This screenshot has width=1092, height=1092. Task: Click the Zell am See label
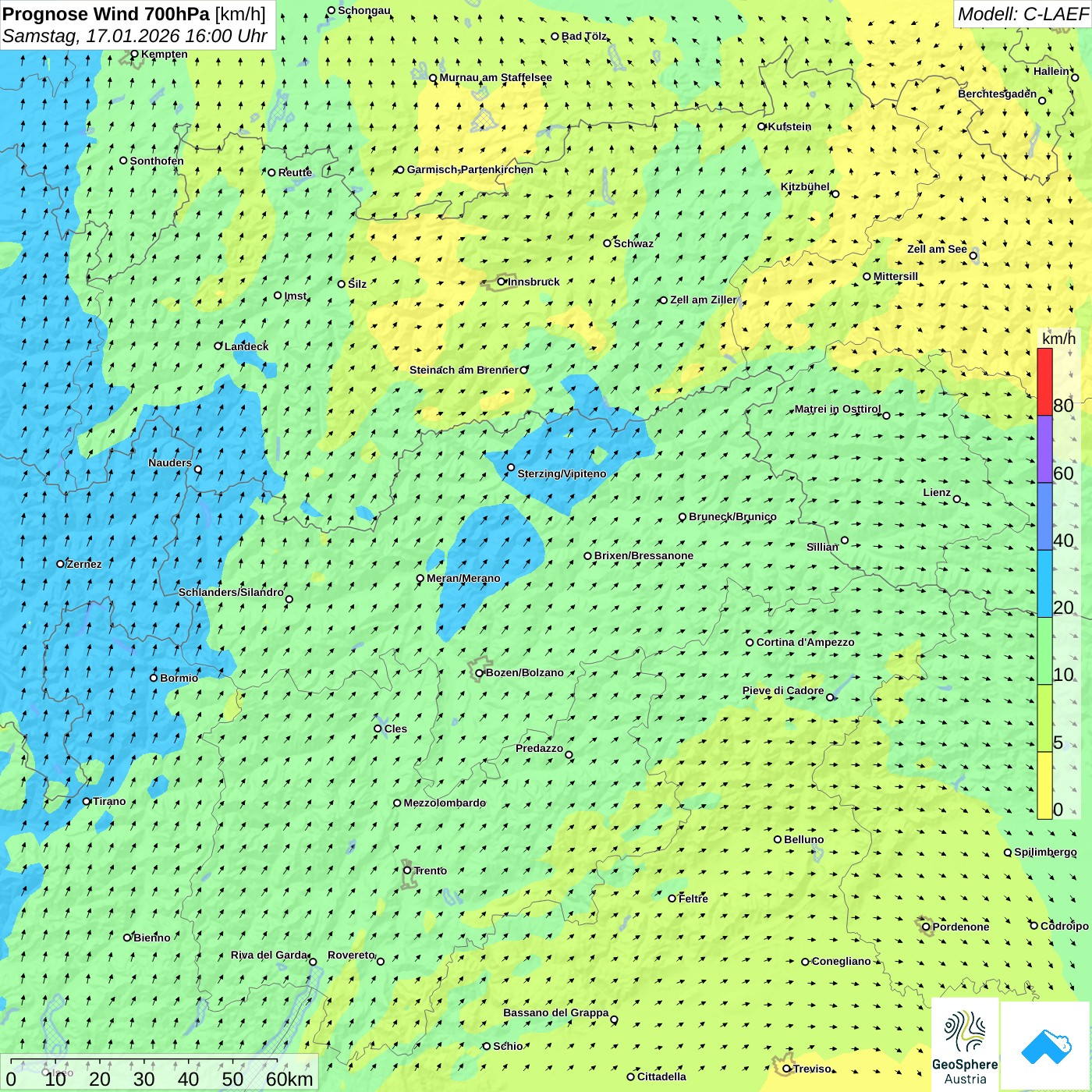pos(937,249)
